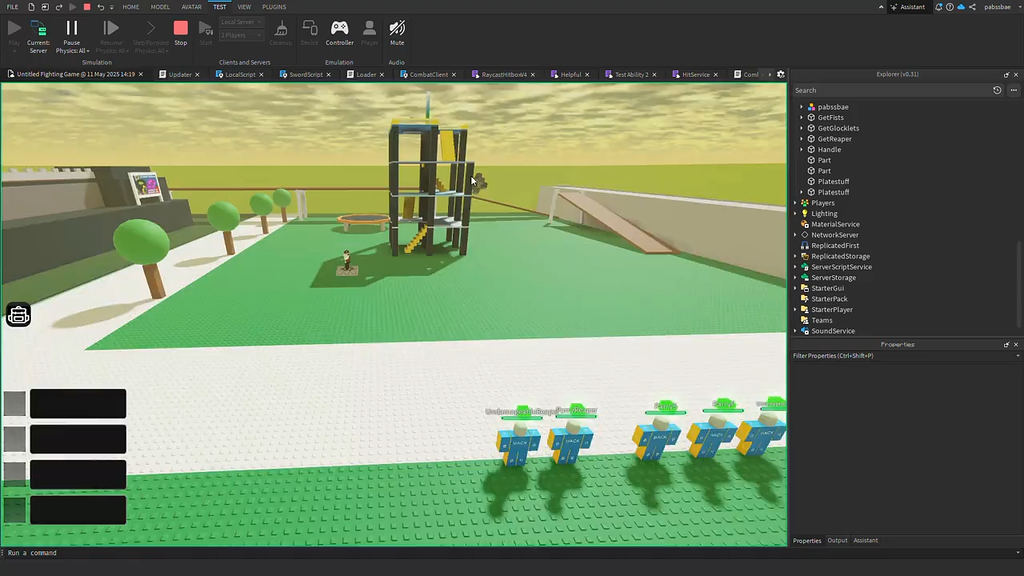Stop the running playtest session
The image size is (1024, 576).
[x=181, y=31]
